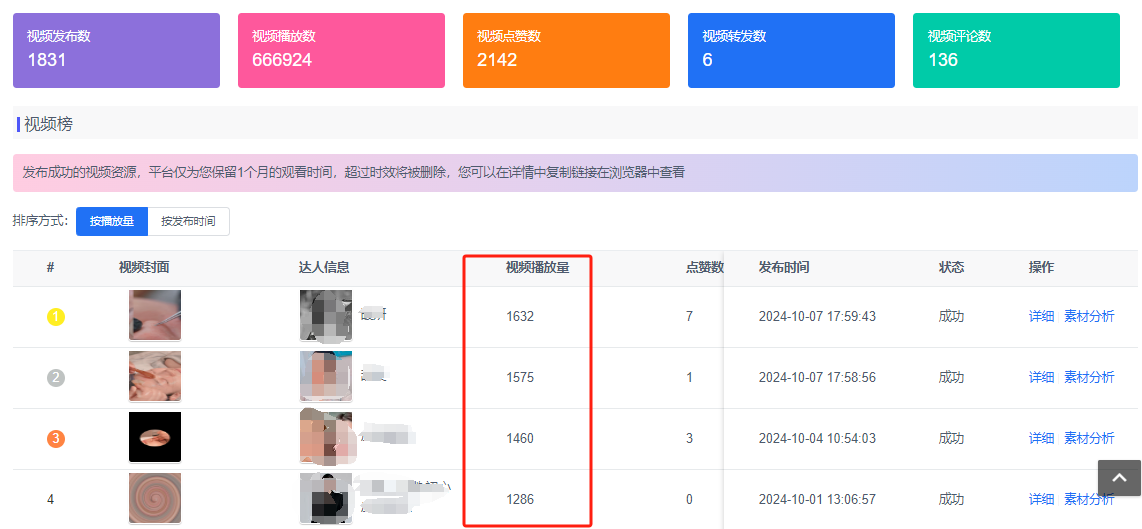Click the fourth video's spiral cover thumbnail
The image size is (1142, 529).
155,498
